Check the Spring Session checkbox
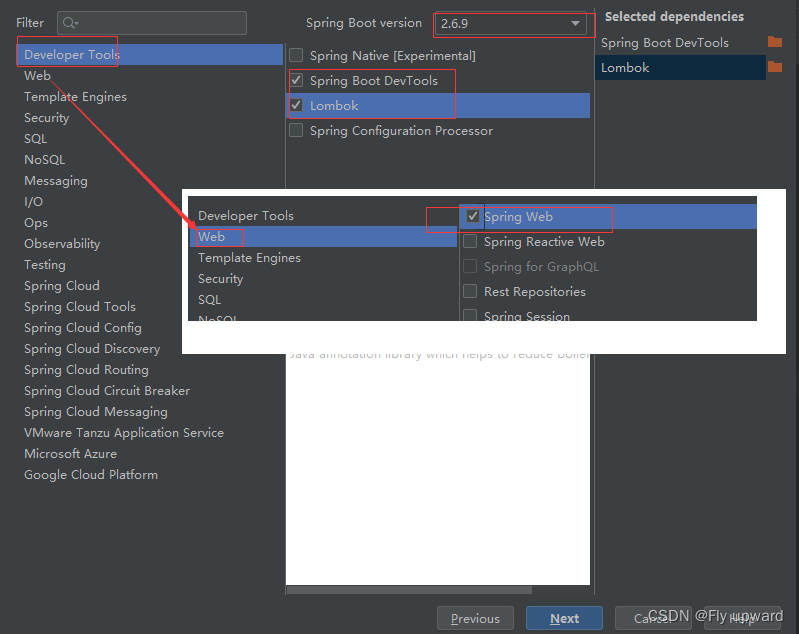 pos(470,315)
